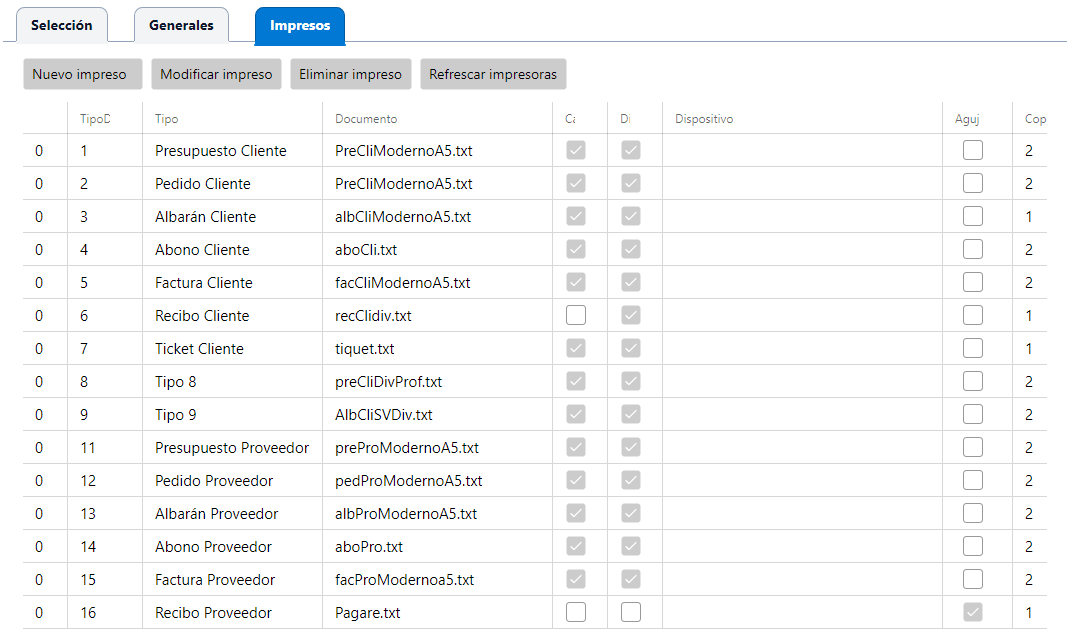Click document recClidiv.txt
This screenshot has width=1070, height=630.
(x=373, y=316)
